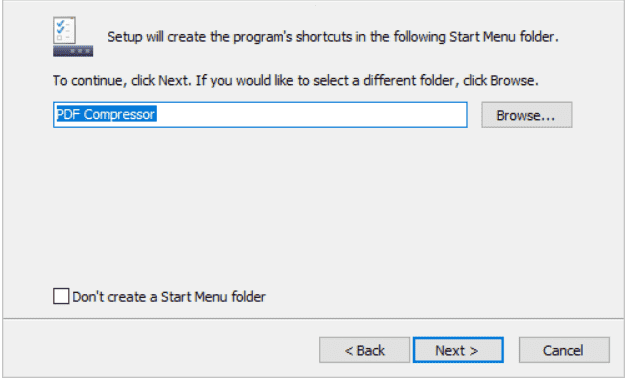Click the horizontal separator above the buttons
This screenshot has height=383, width=632.
[314, 318]
